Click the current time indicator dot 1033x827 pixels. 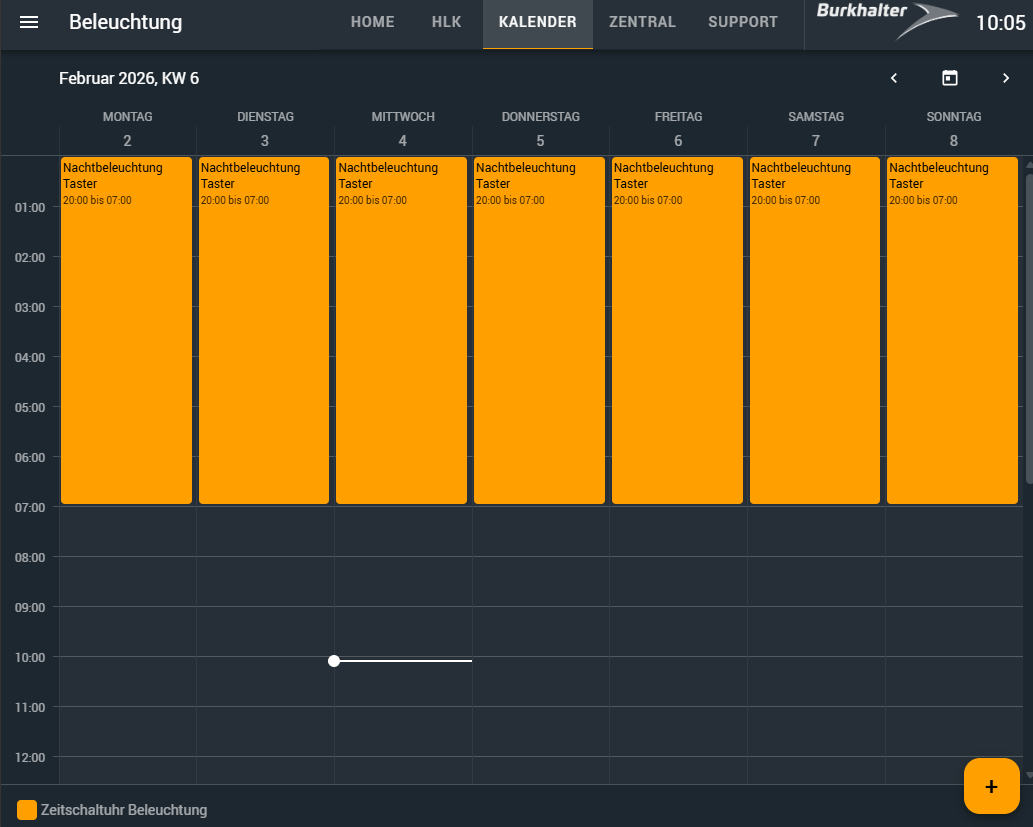[334, 661]
